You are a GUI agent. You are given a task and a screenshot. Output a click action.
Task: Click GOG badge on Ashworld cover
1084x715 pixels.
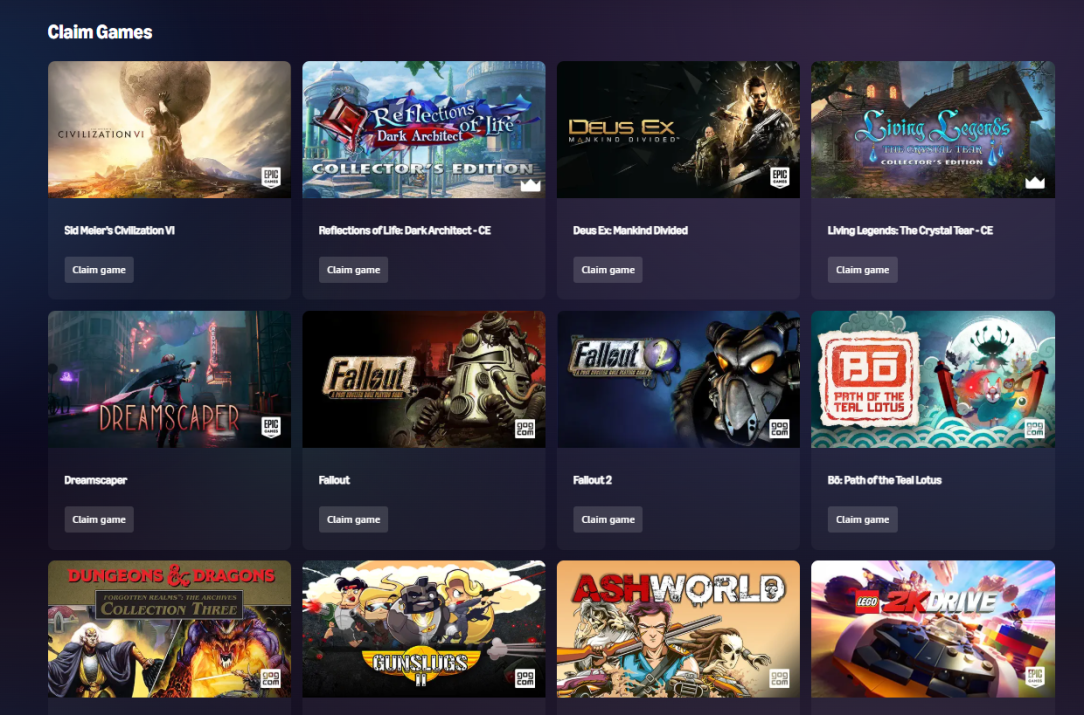[779, 678]
